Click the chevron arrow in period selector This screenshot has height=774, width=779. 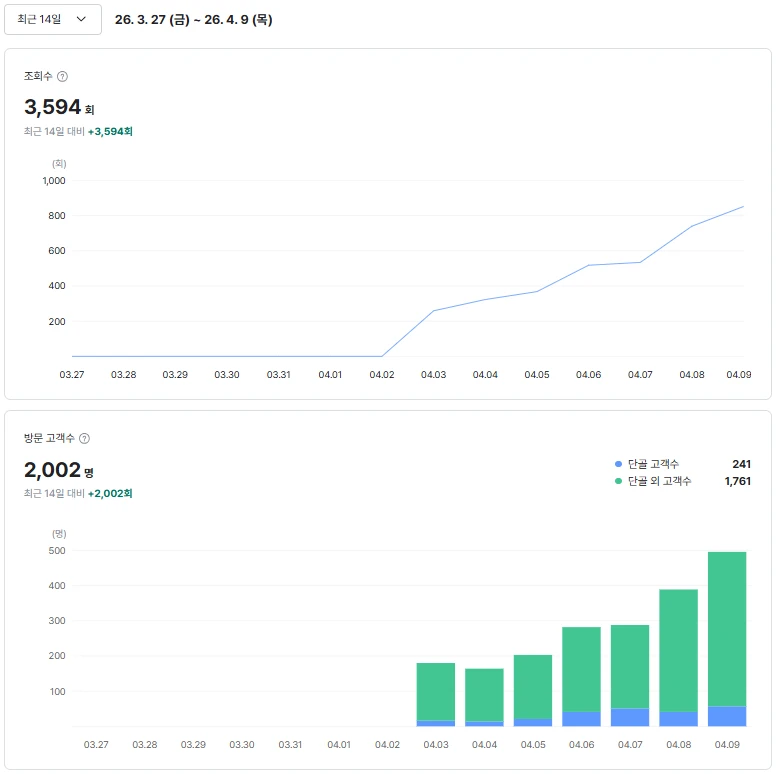(81, 19)
